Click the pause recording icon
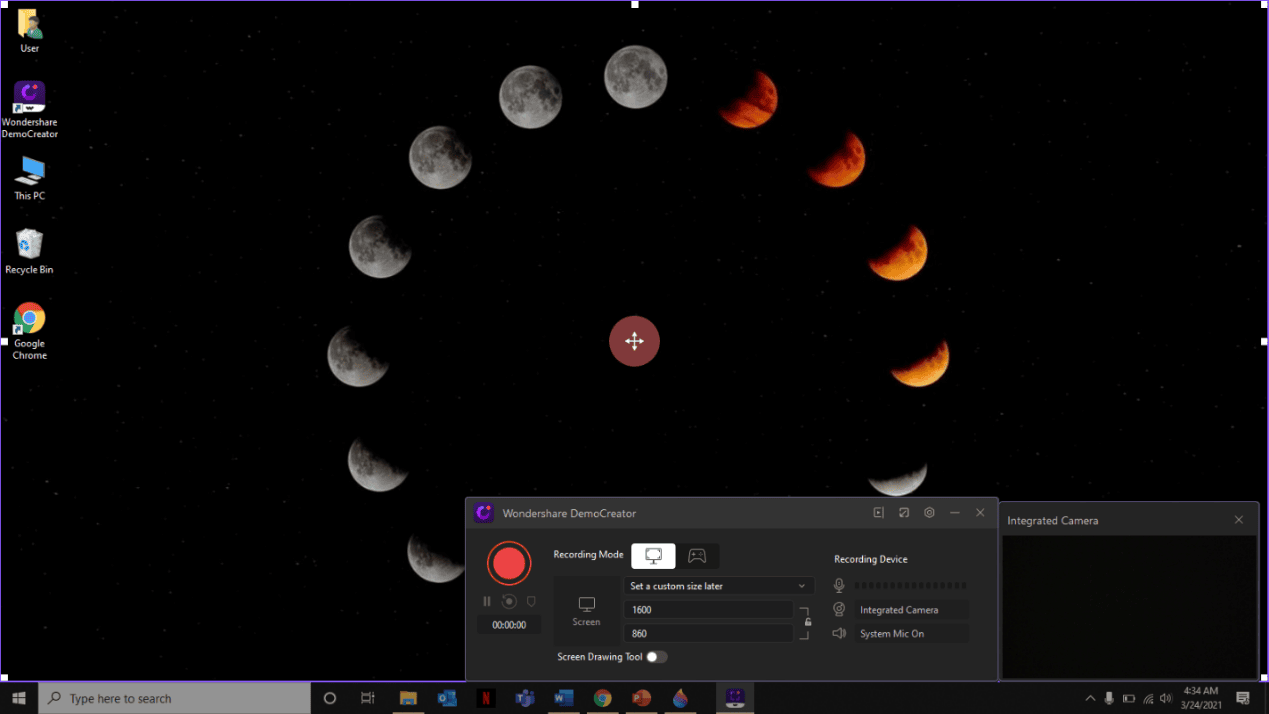This screenshot has width=1269, height=714. tap(487, 601)
